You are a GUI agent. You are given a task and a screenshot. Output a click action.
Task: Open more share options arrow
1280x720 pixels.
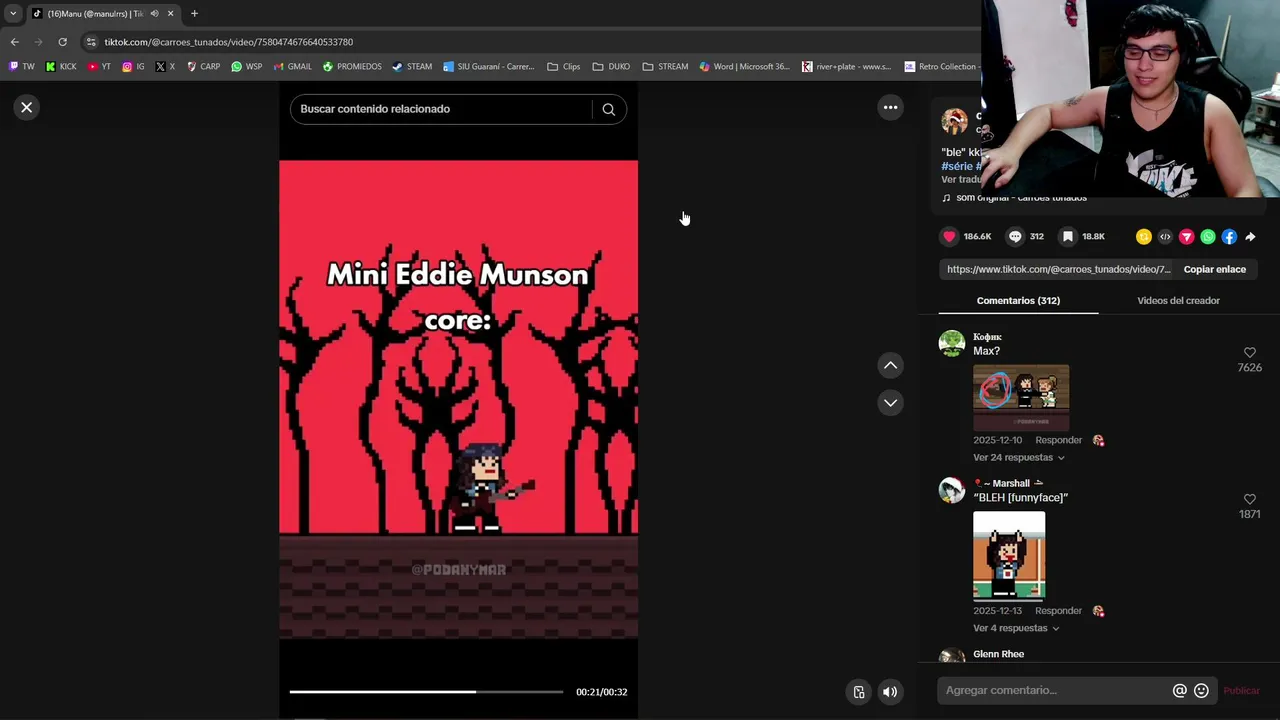click(1250, 237)
